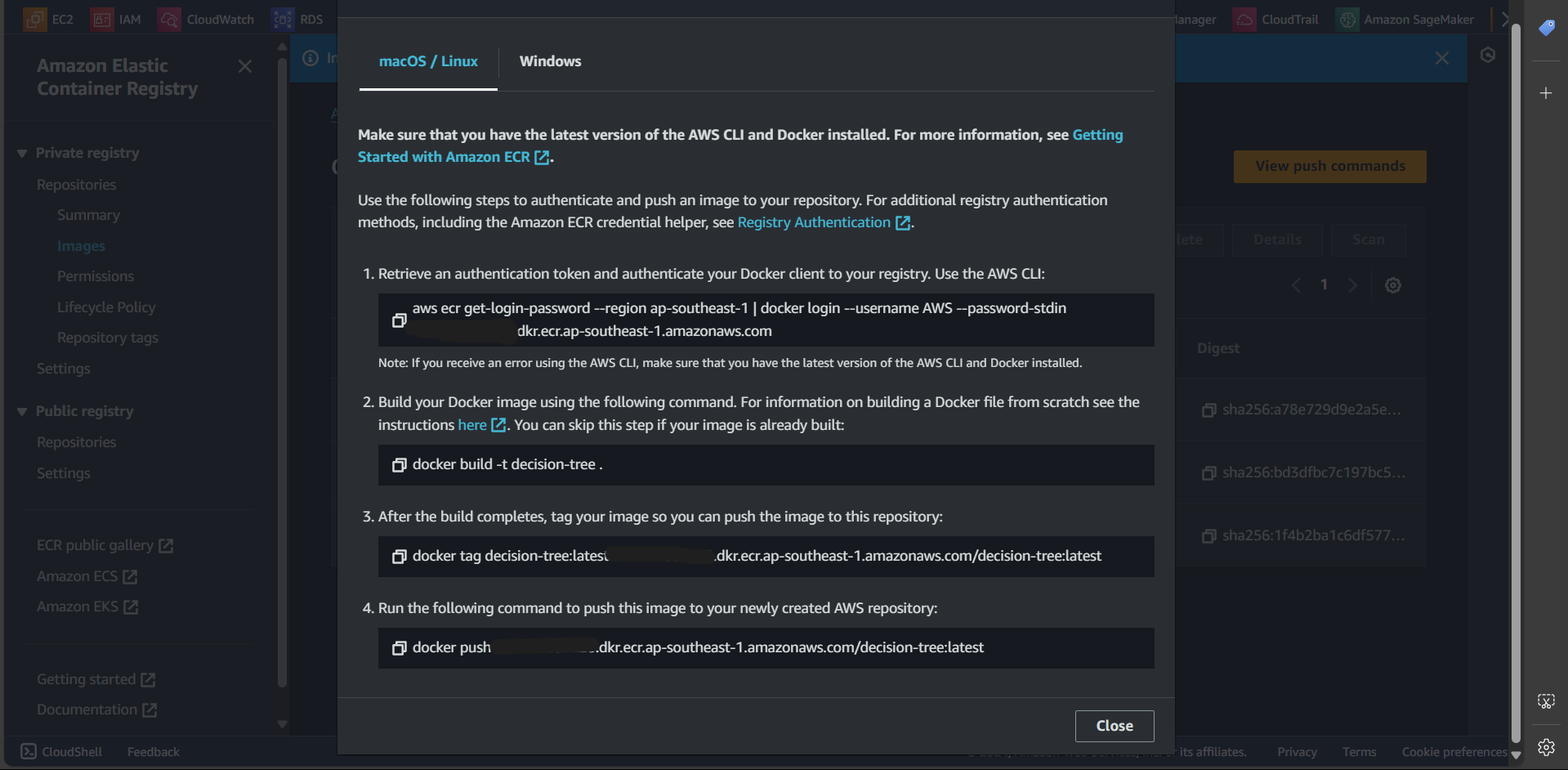The width and height of the screenshot is (1568, 770).
Task: Open EC2 service shortcut icon
Action: [x=35, y=19]
